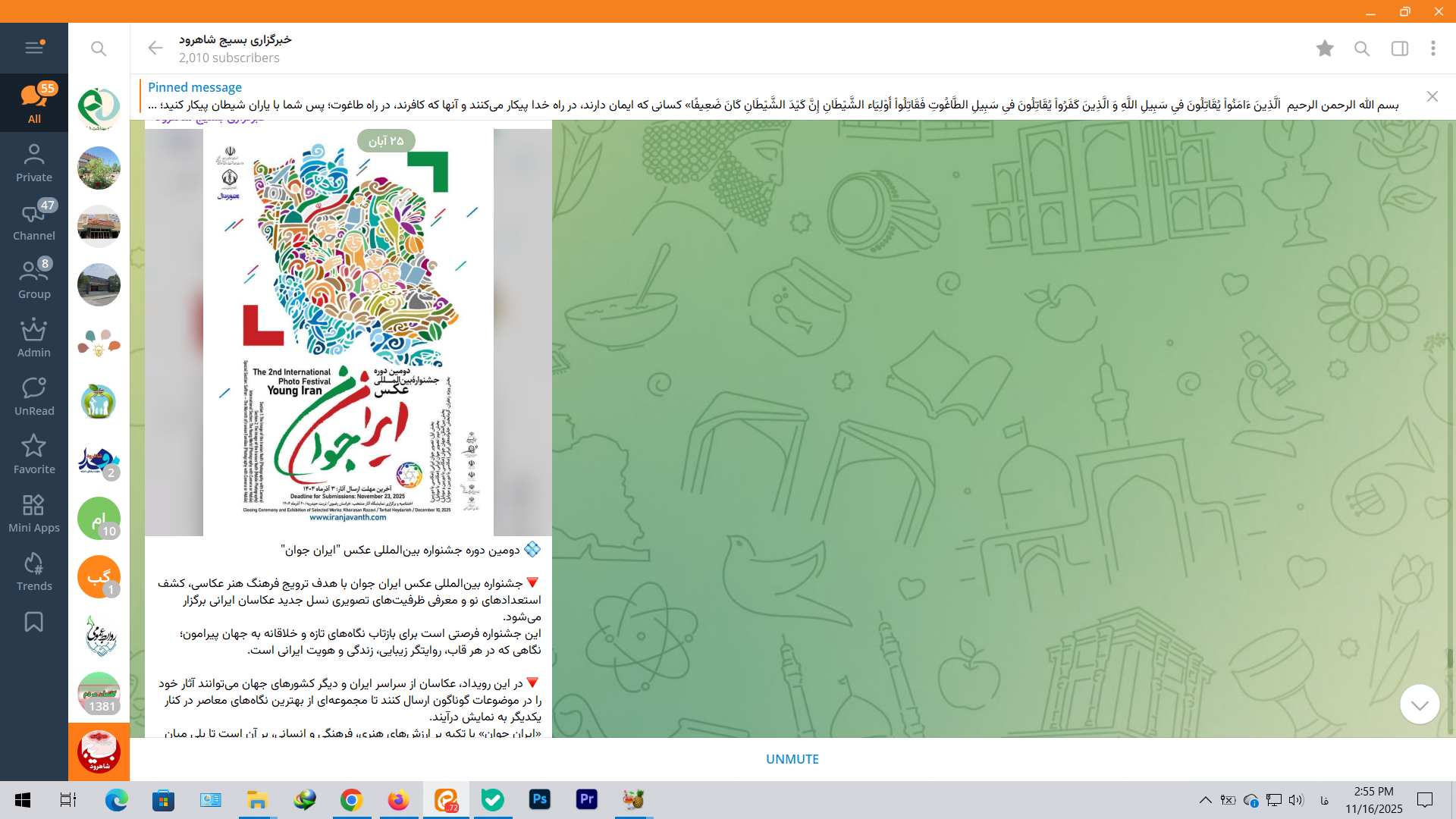
Task: Switch to the Private chats tab
Action: coord(34,162)
